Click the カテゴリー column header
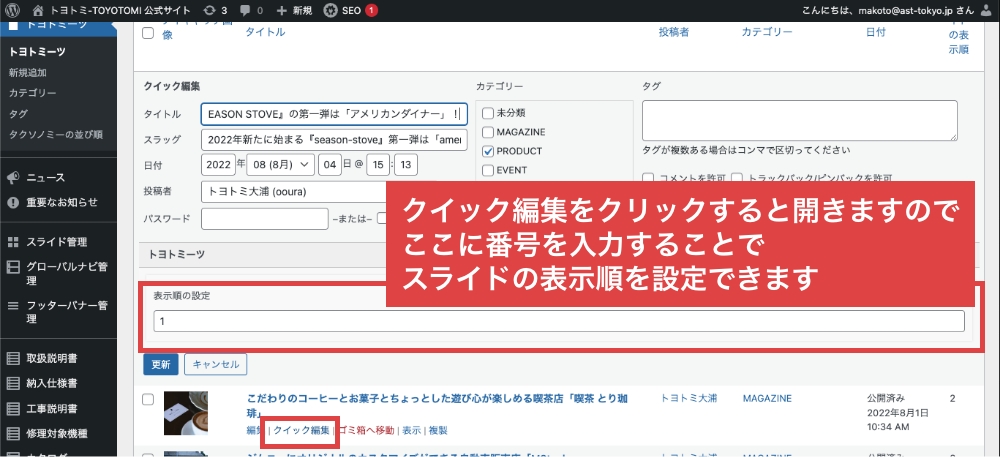This screenshot has width=1000, height=457. pos(767,32)
